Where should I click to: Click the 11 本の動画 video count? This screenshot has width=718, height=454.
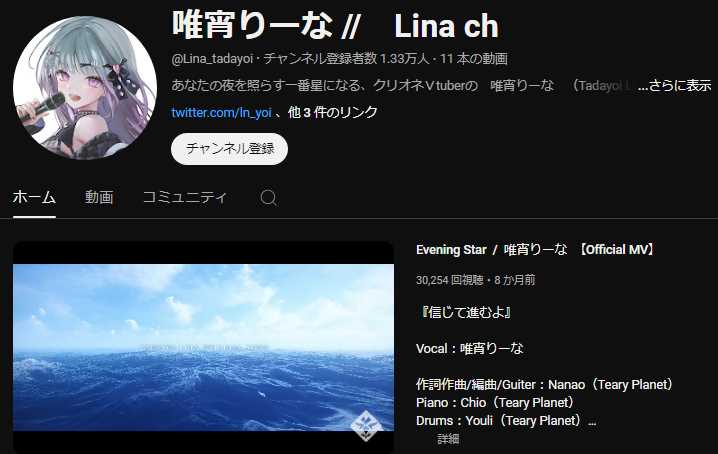[473, 59]
